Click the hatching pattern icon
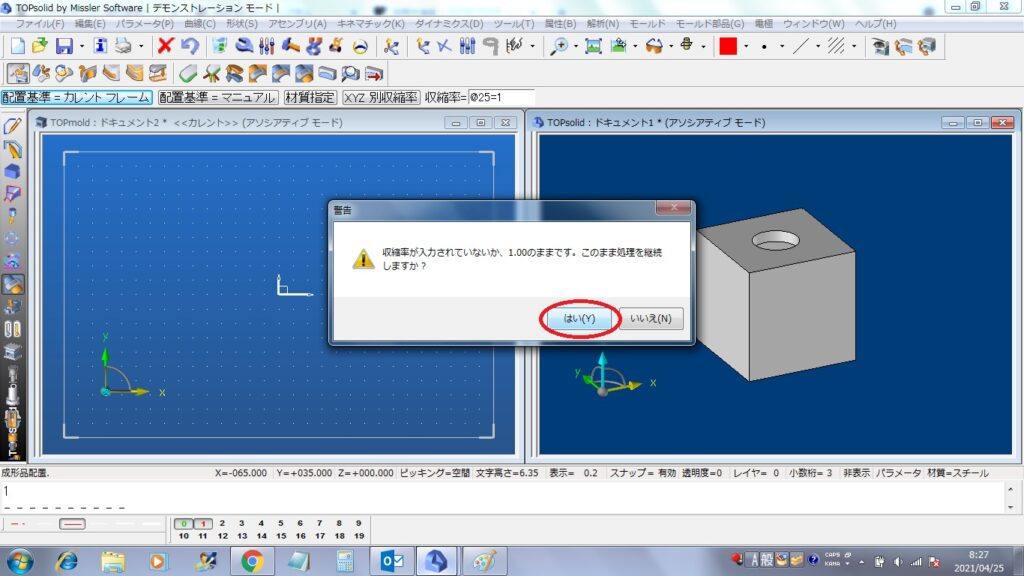1024x576 pixels. pos(836,46)
